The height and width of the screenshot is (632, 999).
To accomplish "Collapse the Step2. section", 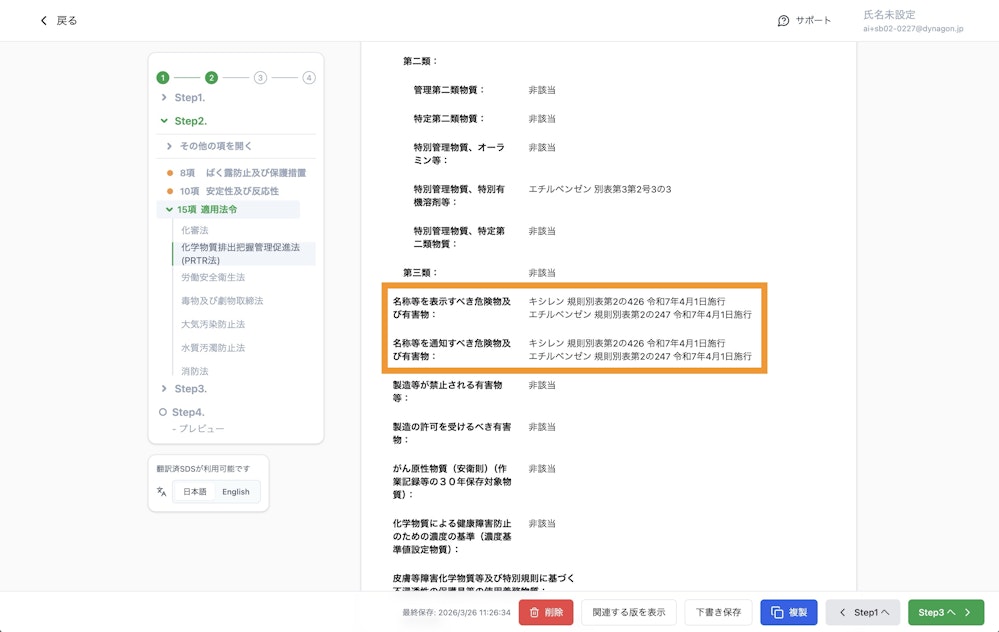I will [164, 120].
